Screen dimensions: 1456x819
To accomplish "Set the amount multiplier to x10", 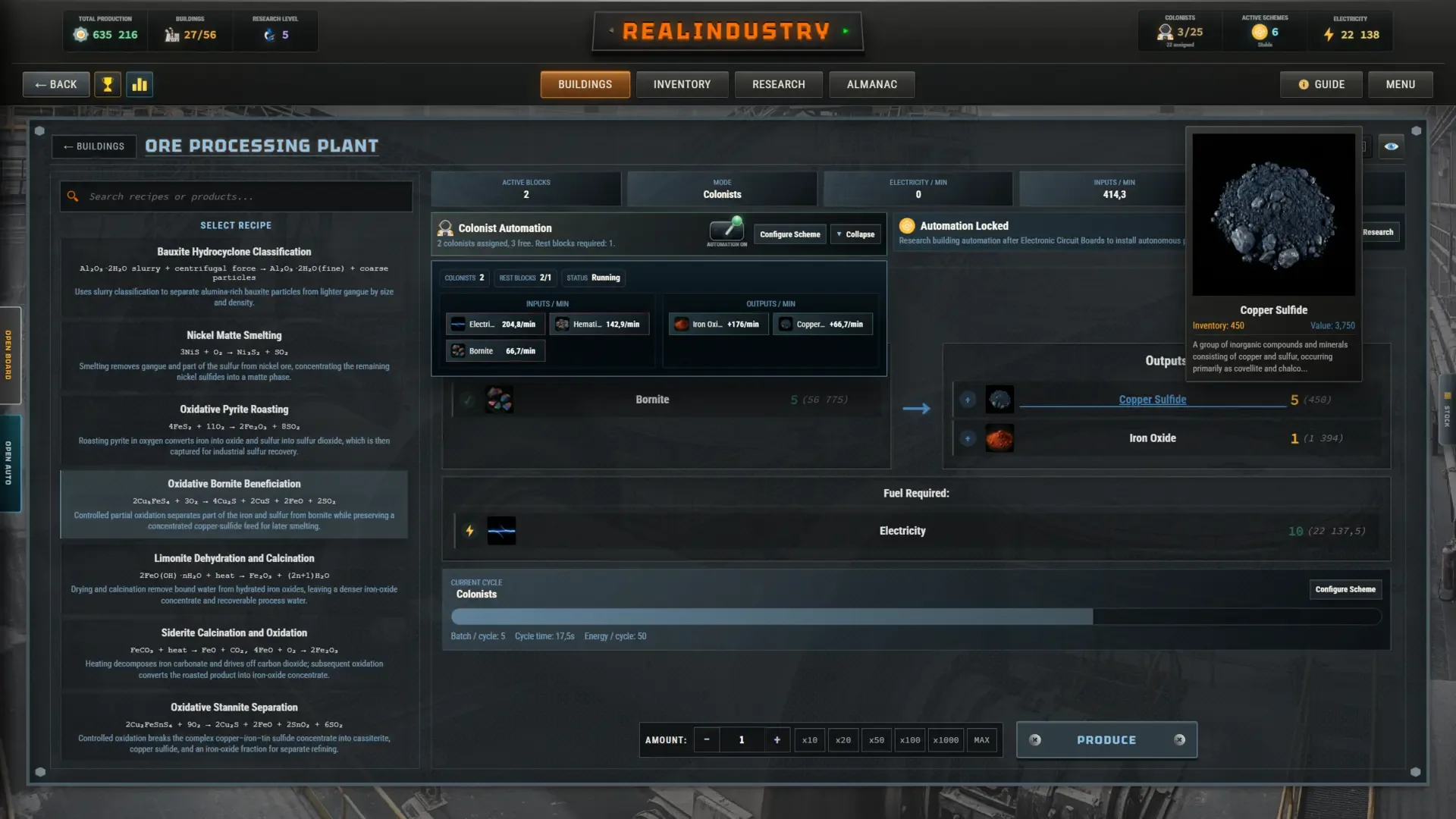I will click(810, 739).
